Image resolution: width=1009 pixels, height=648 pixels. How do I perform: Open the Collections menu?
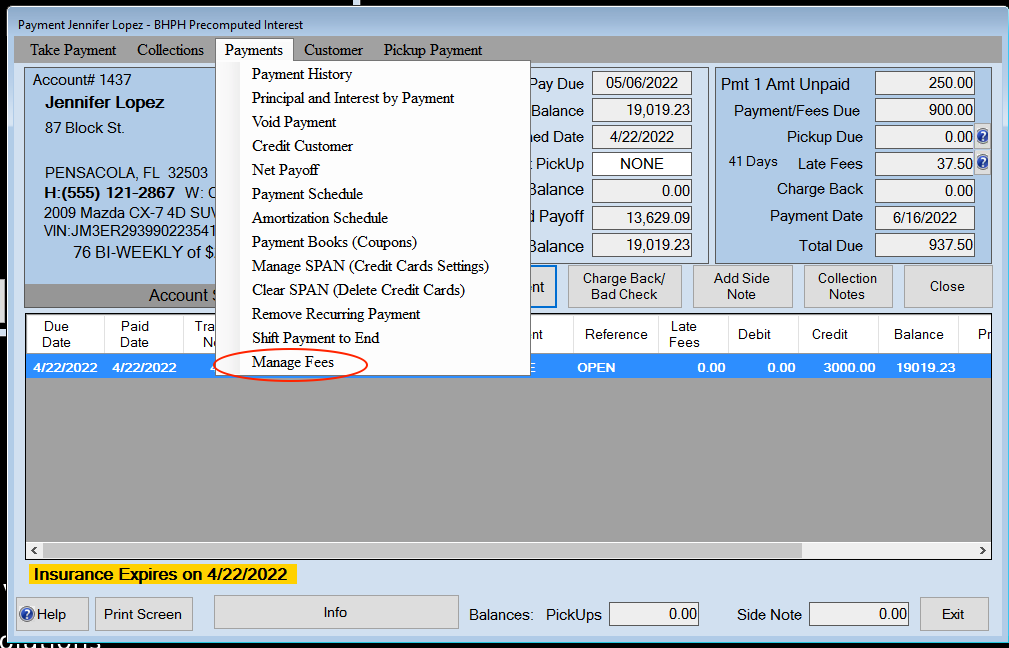coord(170,50)
